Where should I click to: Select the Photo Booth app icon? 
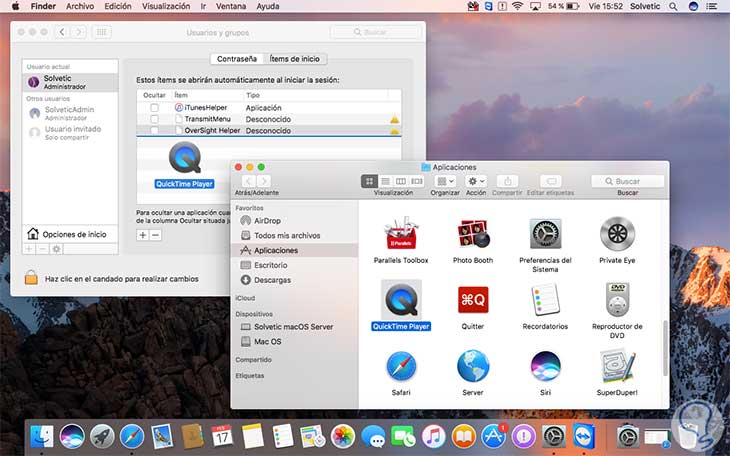tap(473, 234)
